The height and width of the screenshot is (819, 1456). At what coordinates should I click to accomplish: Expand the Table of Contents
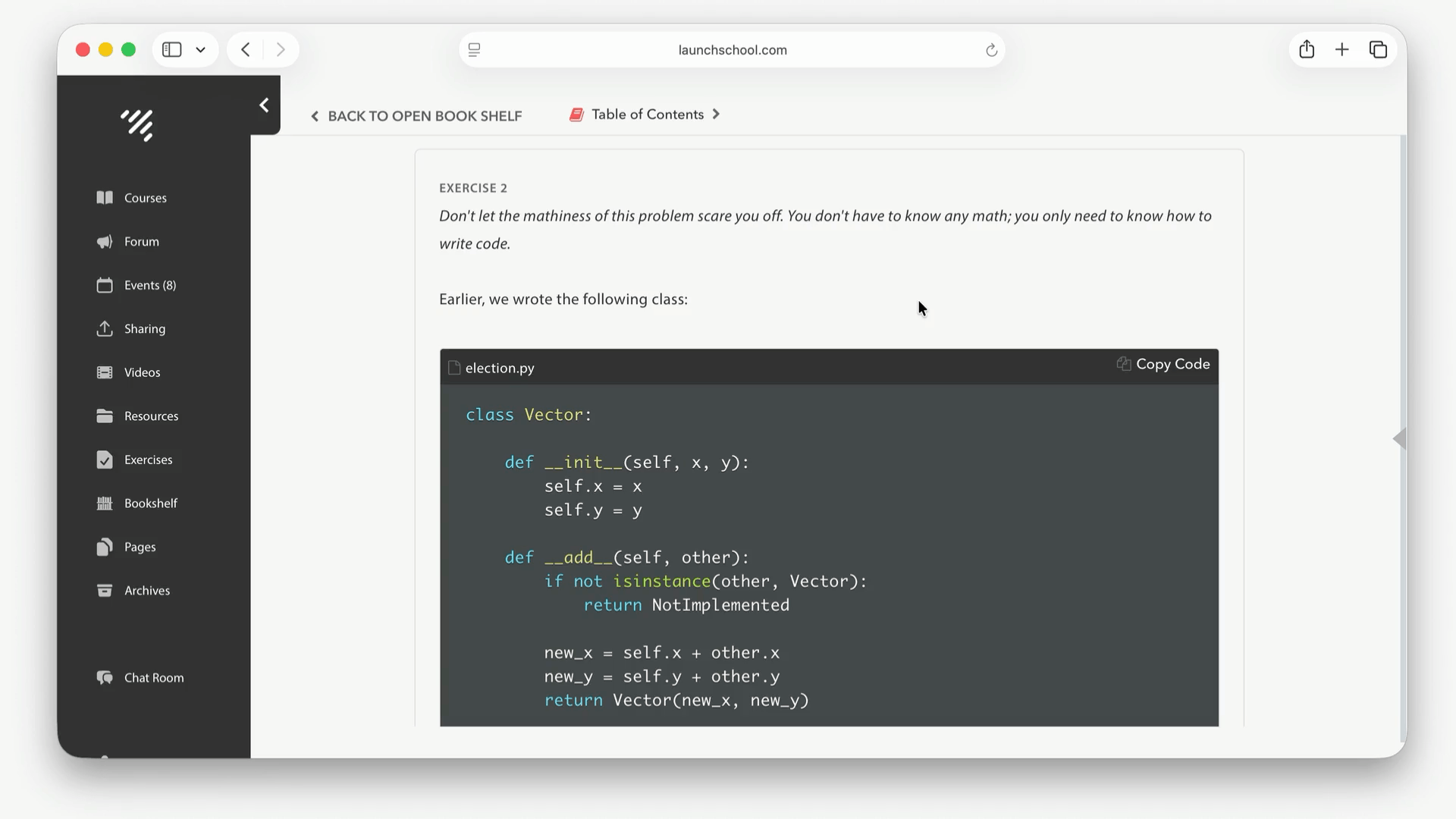pos(647,115)
